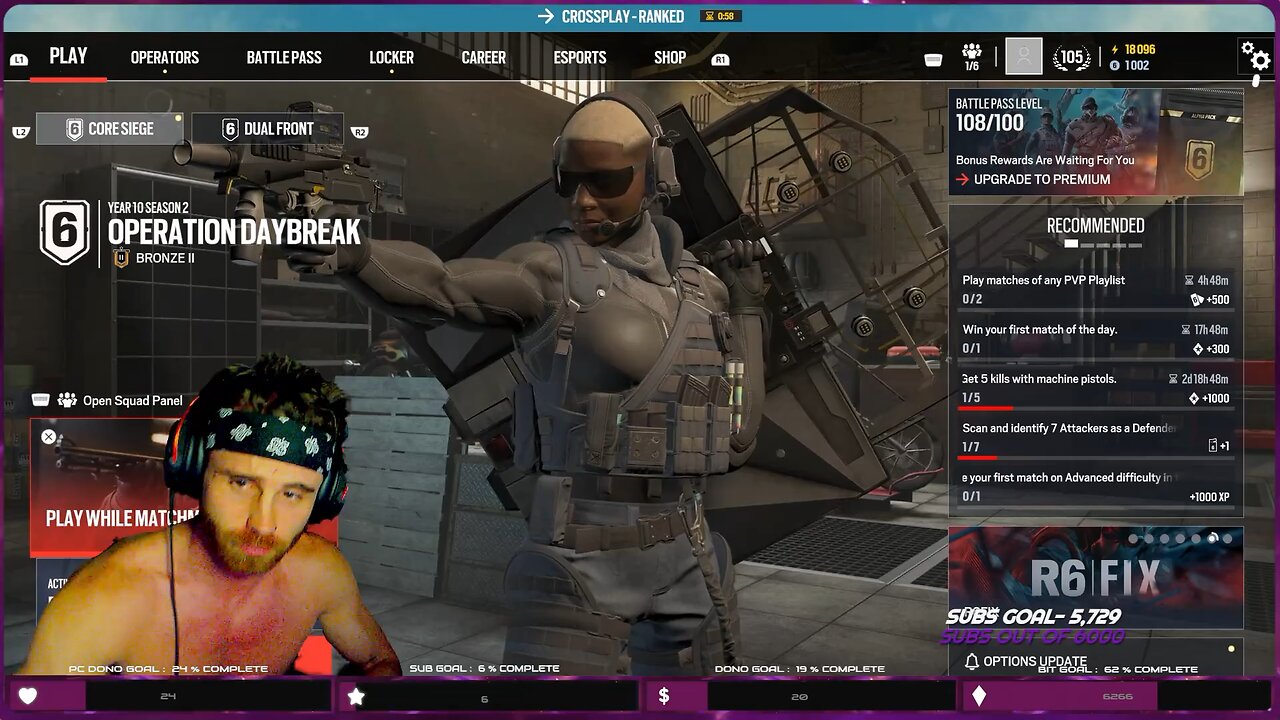The image size is (1280, 720).
Task: Open the player profile avatar
Action: [1023, 57]
